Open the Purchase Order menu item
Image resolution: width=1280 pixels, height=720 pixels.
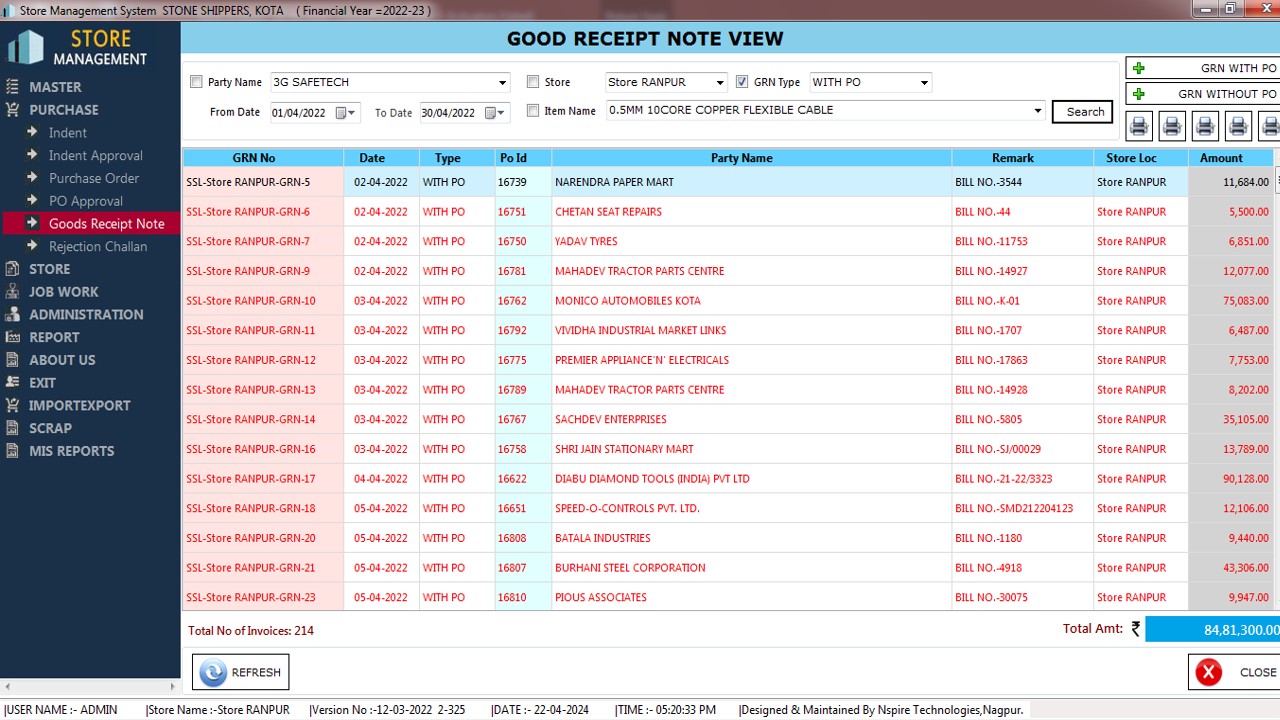pyautogui.click(x=94, y=178)
